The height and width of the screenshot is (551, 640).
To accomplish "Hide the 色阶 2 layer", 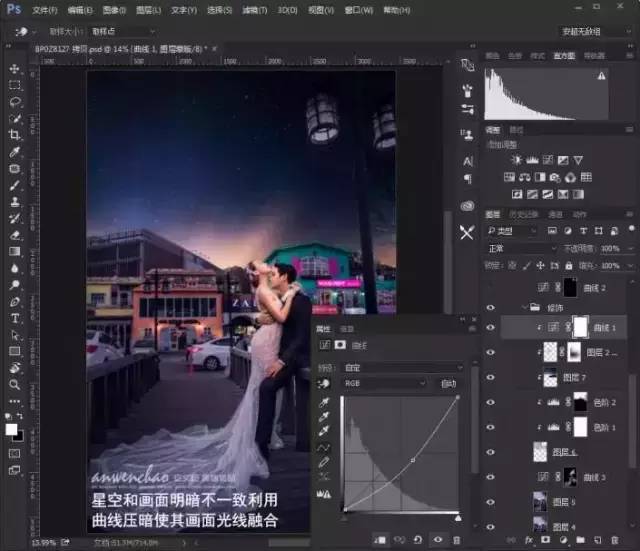I will [491, 402].
